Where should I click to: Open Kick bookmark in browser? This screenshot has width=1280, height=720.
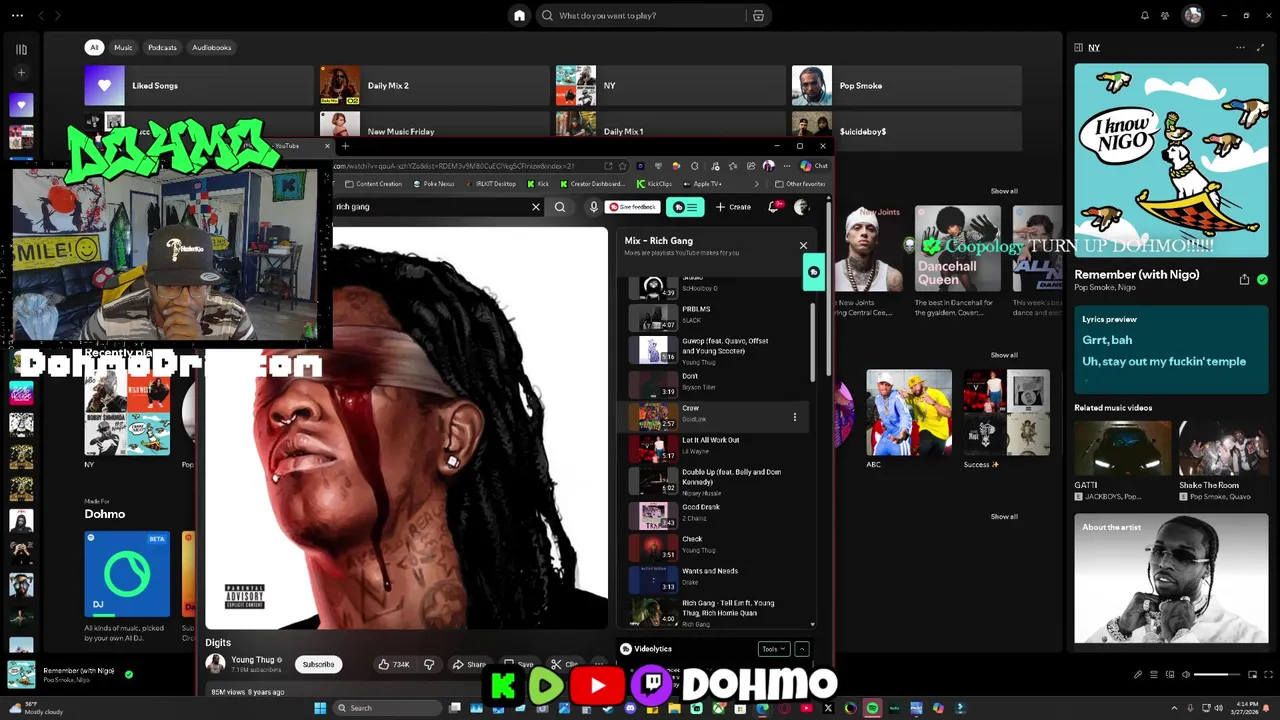coord(538,184)
